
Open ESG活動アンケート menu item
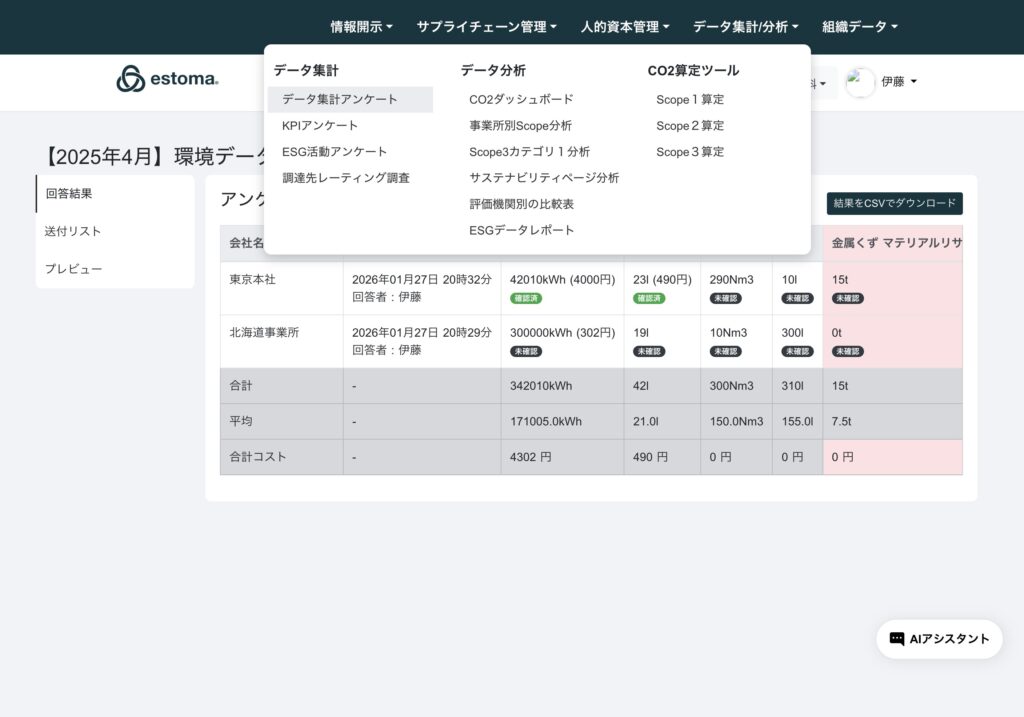coord(334,152)
